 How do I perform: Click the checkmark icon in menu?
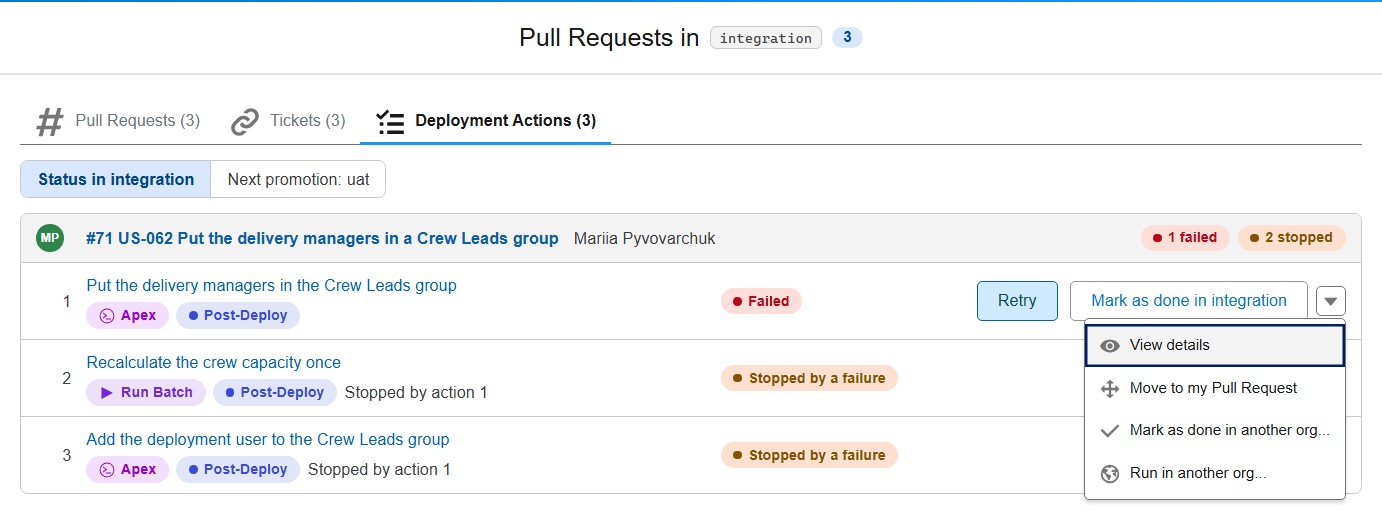click(x=1109, y=431)
